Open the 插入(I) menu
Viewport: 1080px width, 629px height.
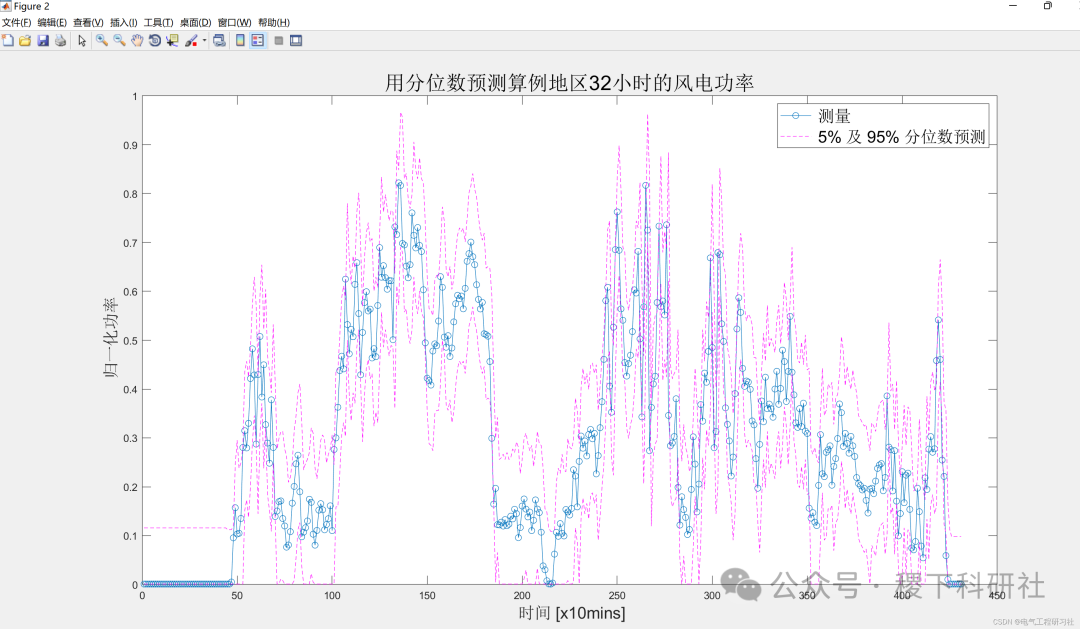[123, 23]
